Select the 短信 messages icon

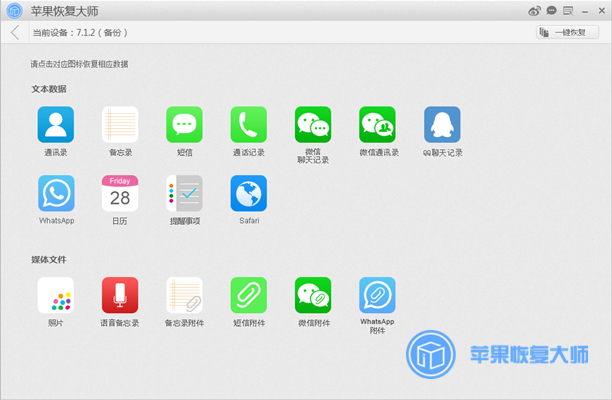(x=184, y=124)
